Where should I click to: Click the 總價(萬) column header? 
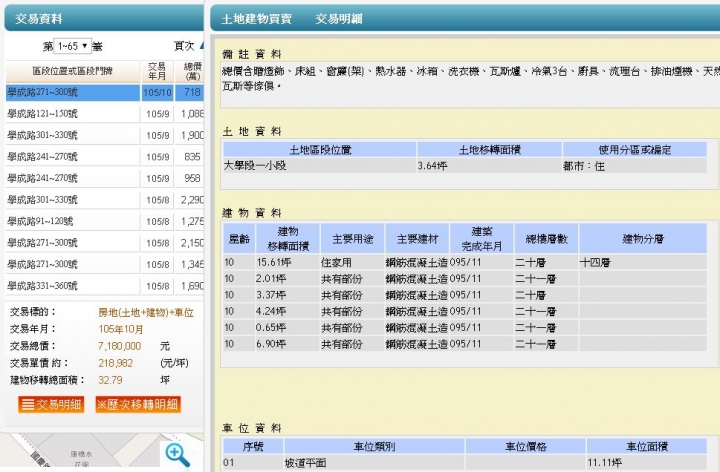coord(190,71)
